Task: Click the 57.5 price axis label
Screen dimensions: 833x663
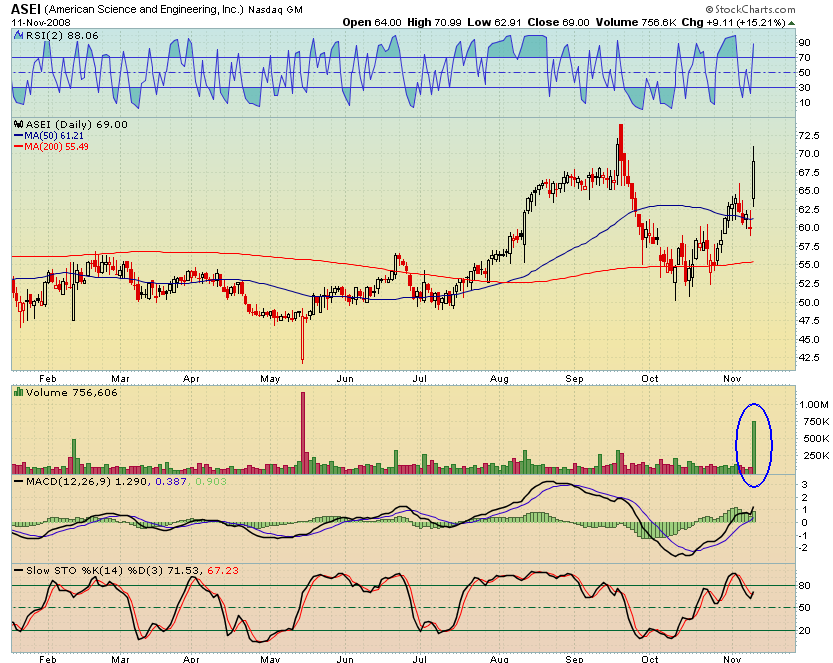Action: 809,246
